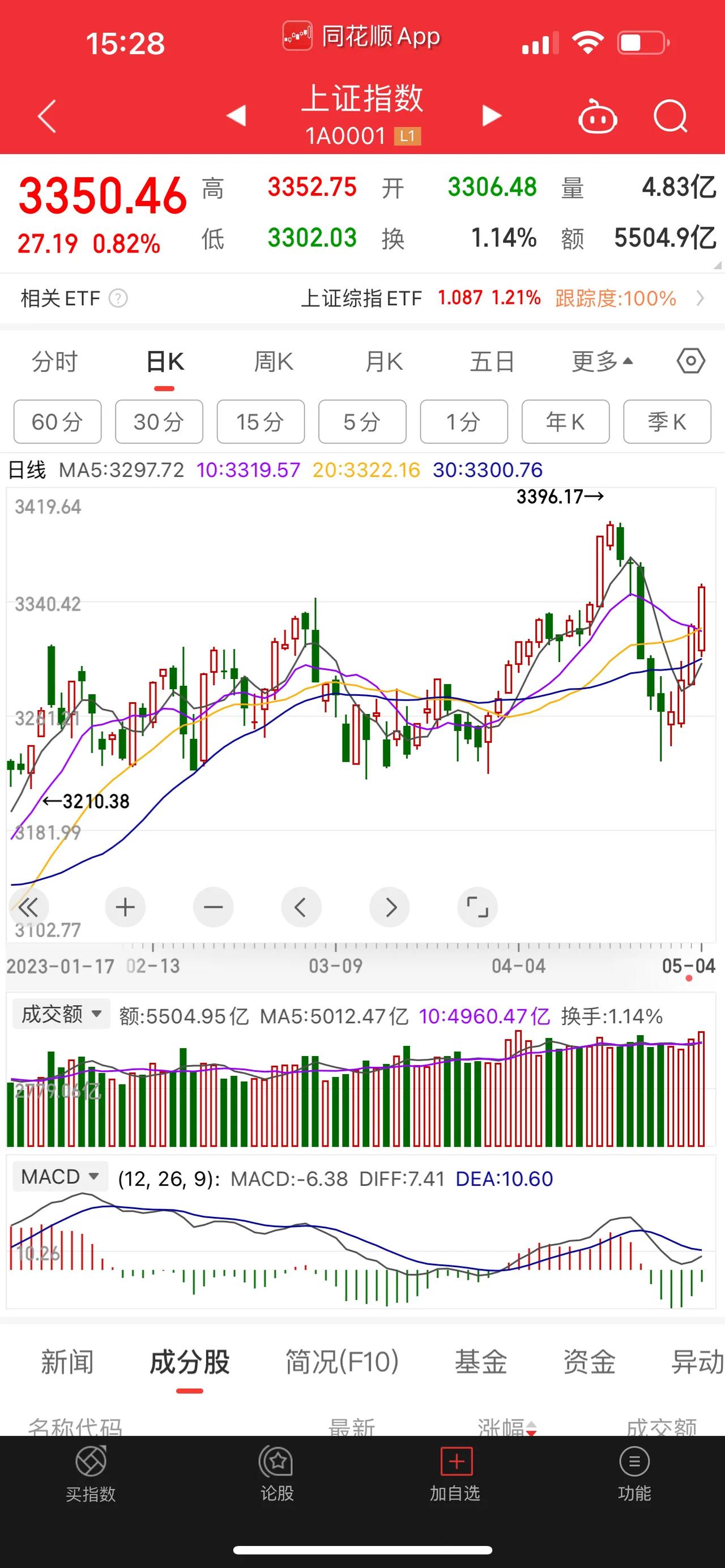
Task: Tap the 上证综指ETF link text
Action: pyautogui.click(x=361, y=298)
